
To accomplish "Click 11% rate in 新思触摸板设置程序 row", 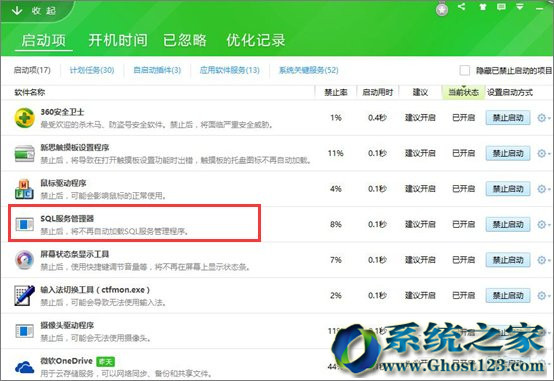I will tap(336, 153).
